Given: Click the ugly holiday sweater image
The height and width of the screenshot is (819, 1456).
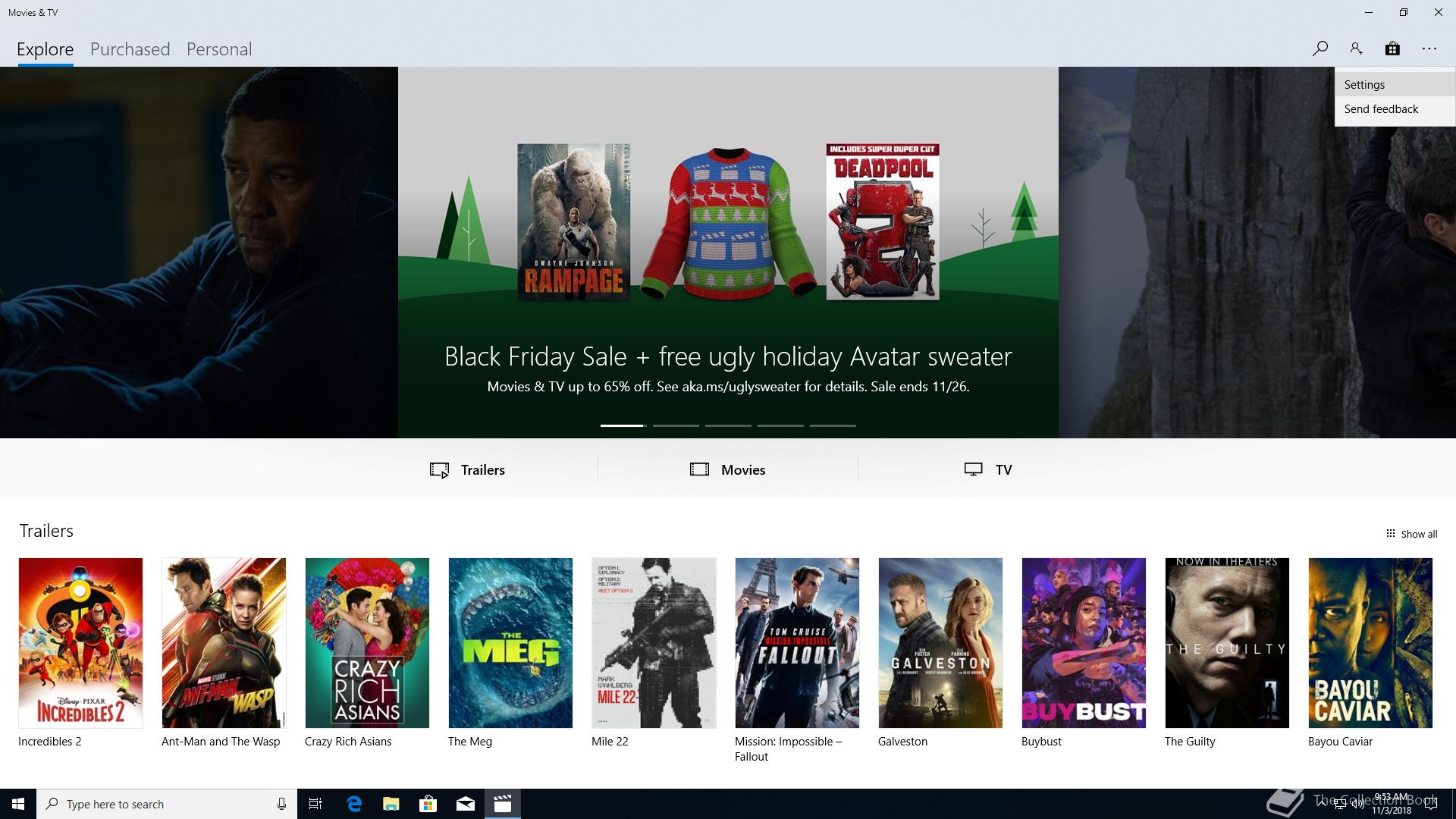Looking at the screenshot, I should click(x=728, y=222).
